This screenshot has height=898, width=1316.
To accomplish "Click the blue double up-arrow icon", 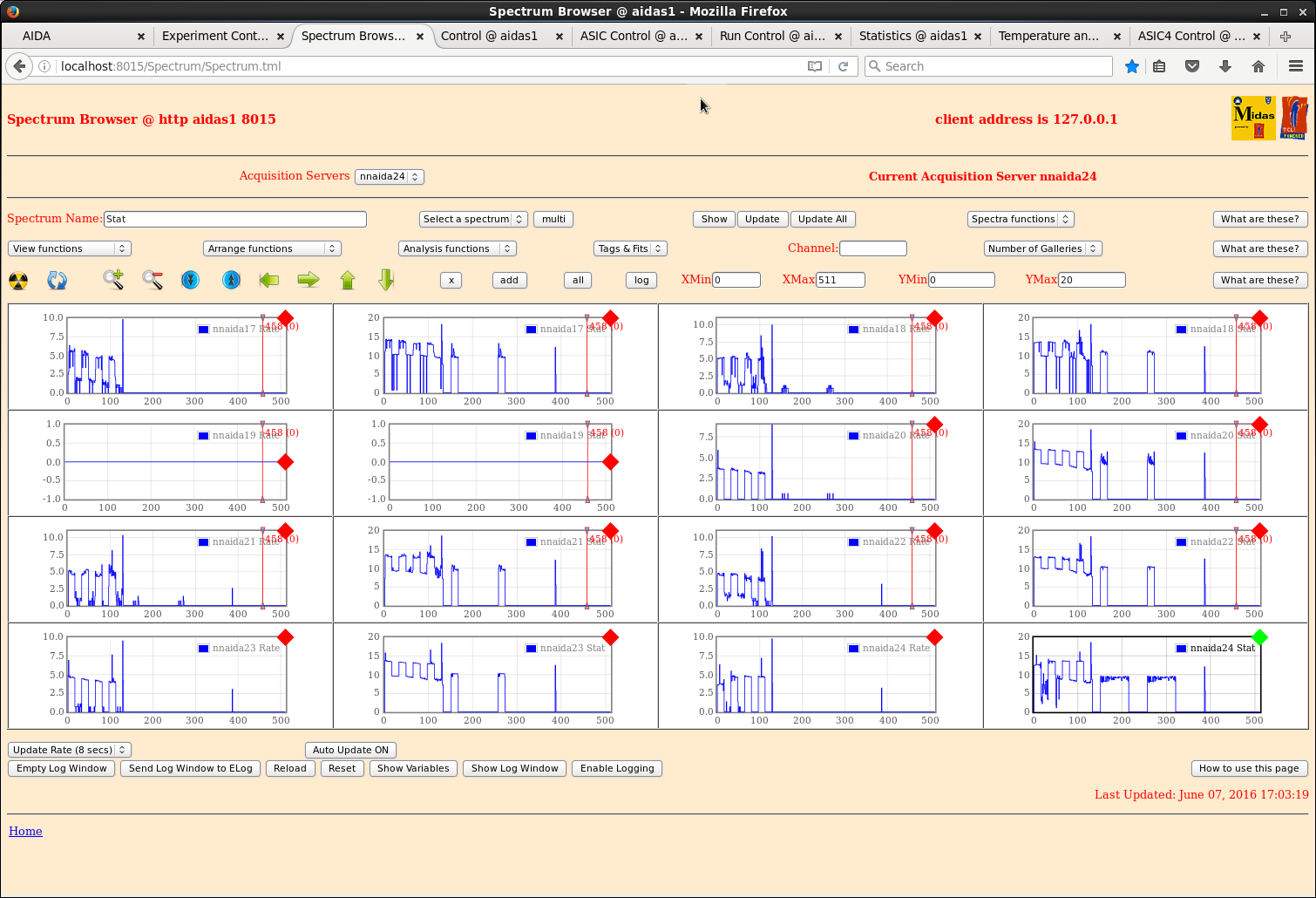I will click(231, 280).
